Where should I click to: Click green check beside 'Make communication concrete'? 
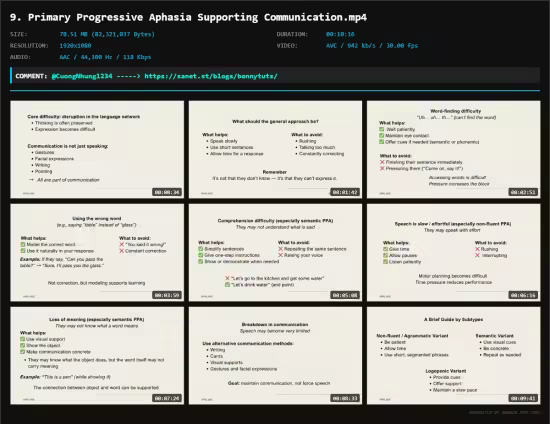click(22, 352)
